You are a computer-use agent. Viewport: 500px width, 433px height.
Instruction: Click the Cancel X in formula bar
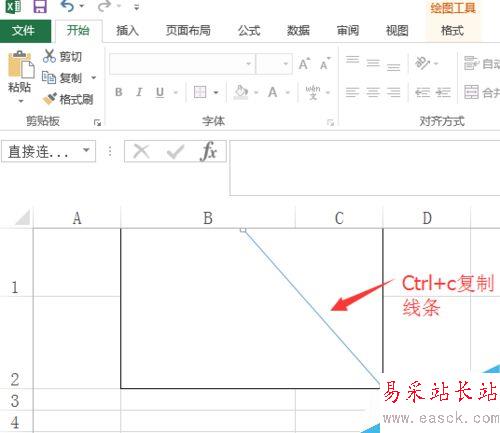pyautogui.click(x=141, y=152)
